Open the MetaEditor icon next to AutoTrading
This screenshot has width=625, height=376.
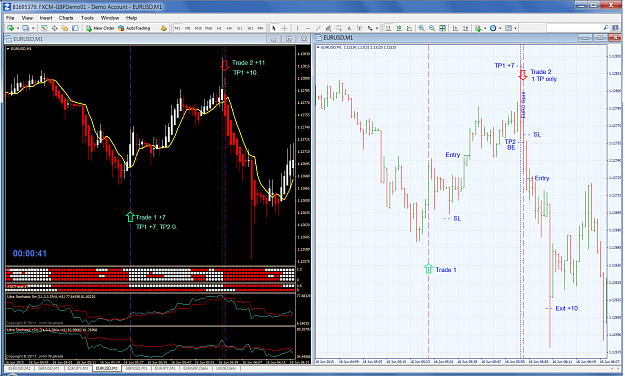click(x=164, y=28)
